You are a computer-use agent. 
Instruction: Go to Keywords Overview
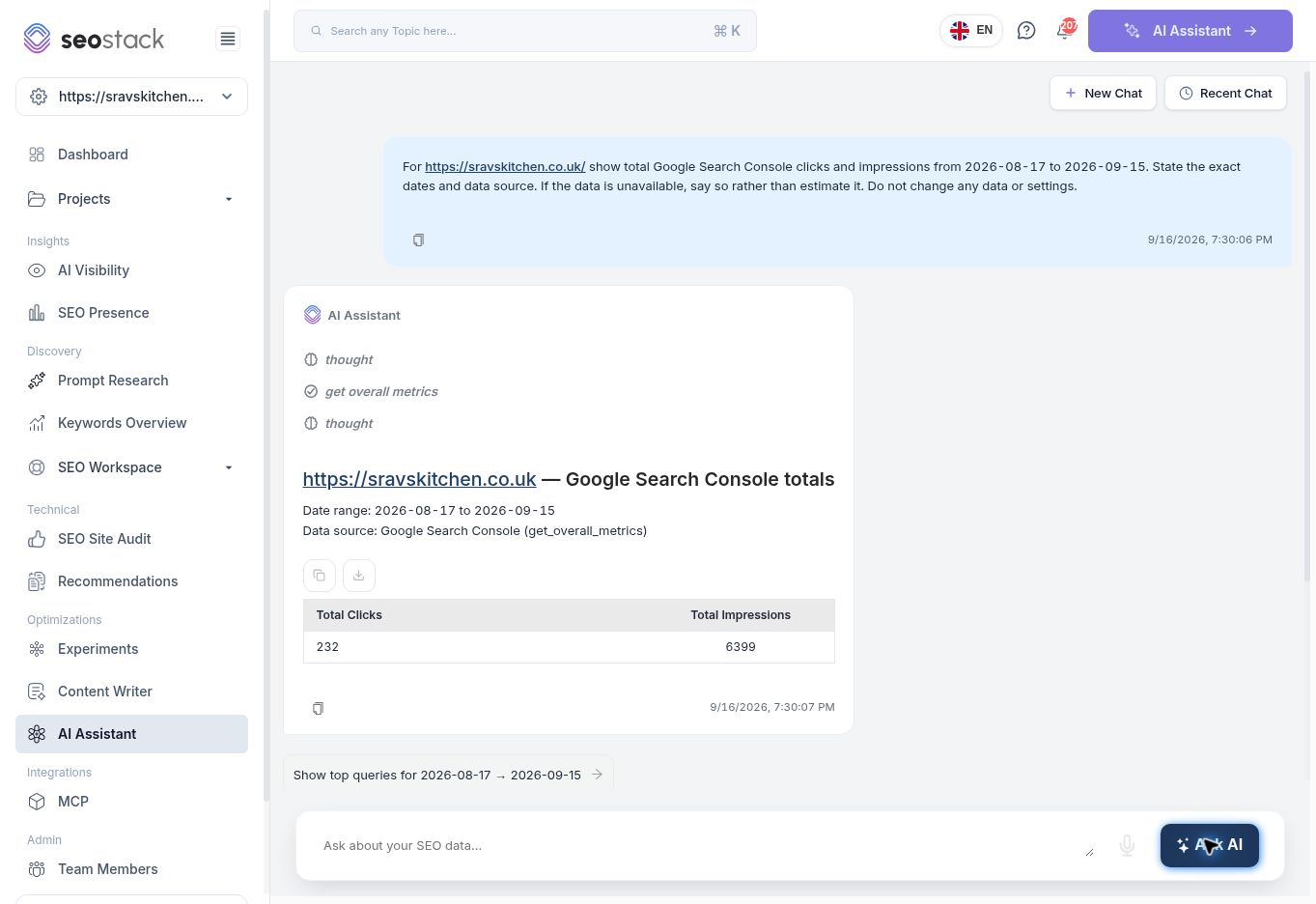tap(131, 423)
